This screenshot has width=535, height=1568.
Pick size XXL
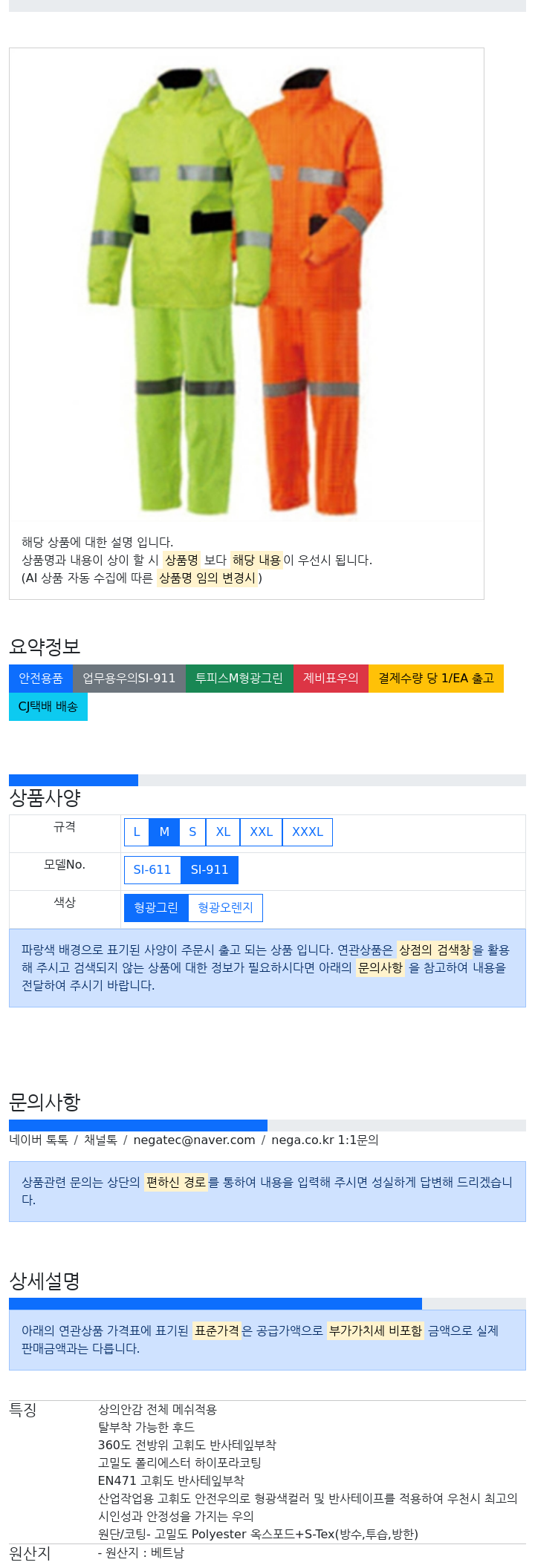[261, 832]
